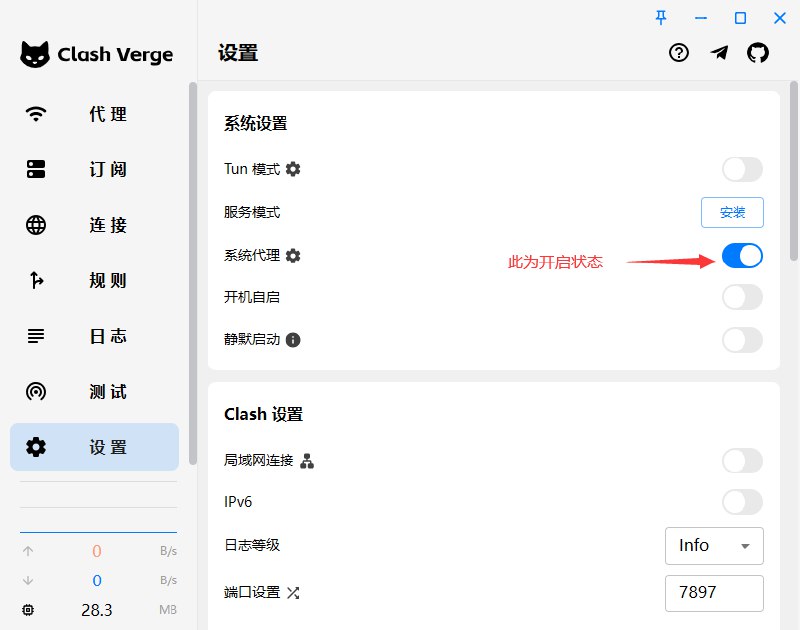Click the LAN connection network icon
800x630 pixels.
pos(307,461)
